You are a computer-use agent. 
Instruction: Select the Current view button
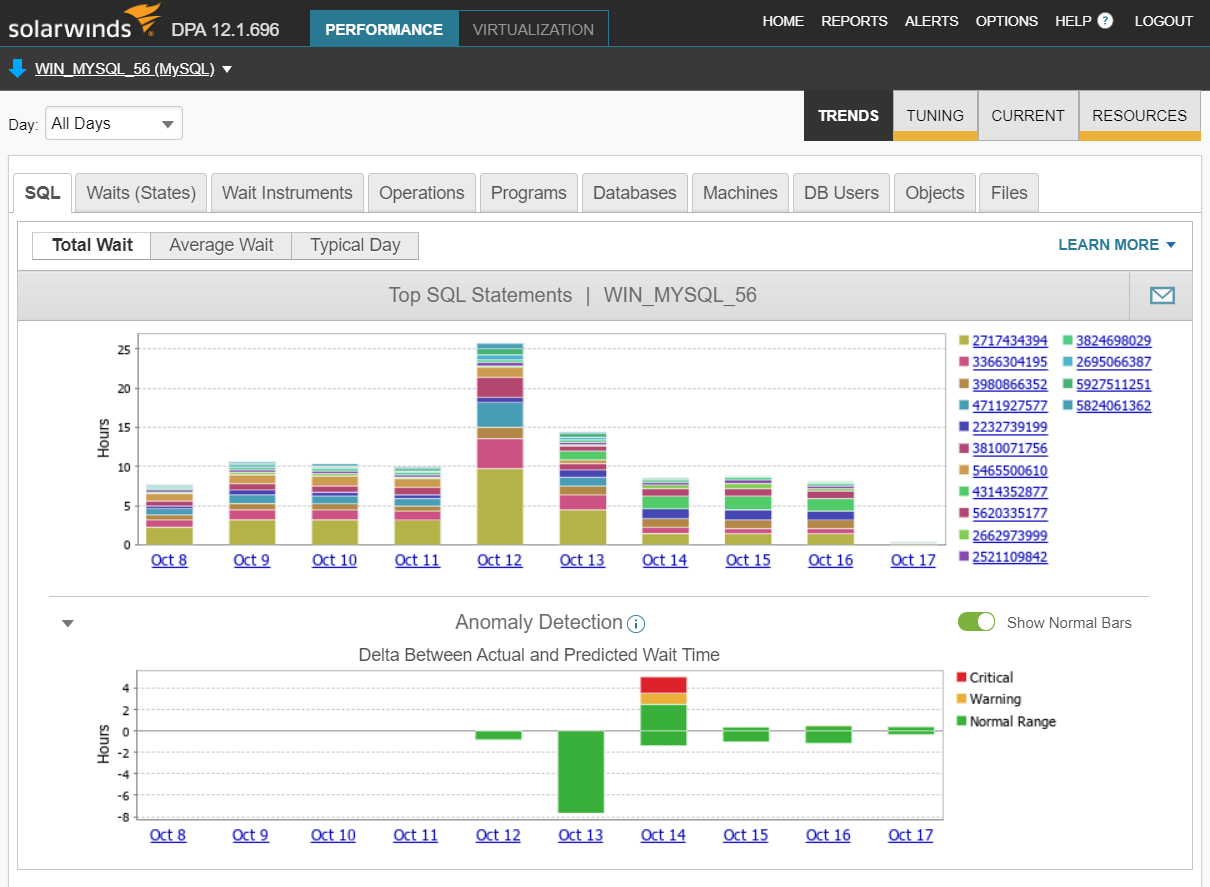(1028, 116)
